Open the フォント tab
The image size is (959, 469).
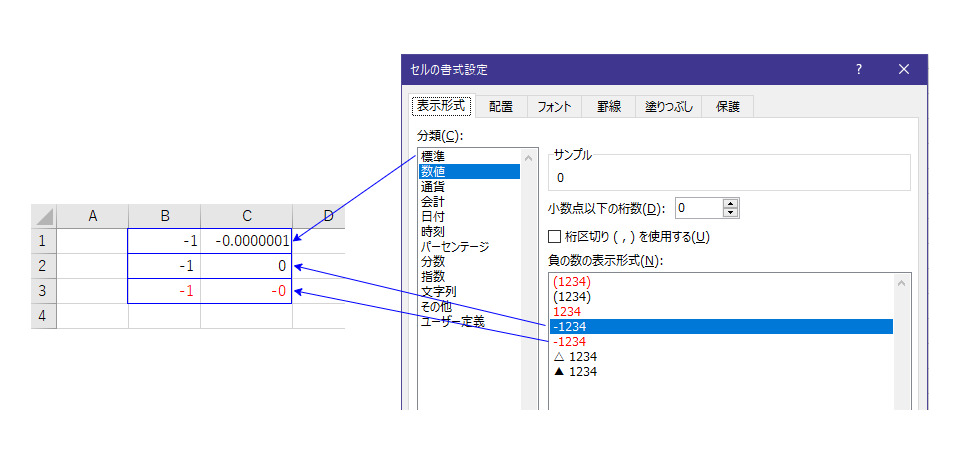click(554, 106)
